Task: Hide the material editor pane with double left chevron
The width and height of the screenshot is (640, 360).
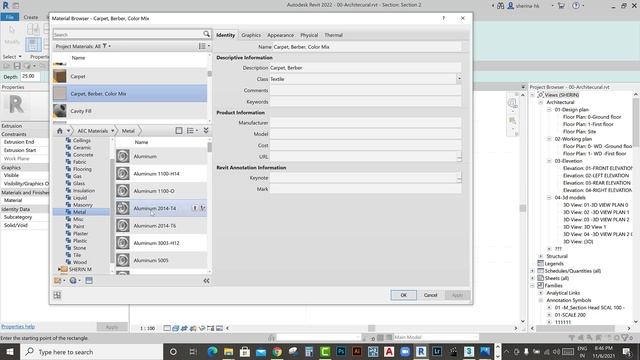Action: (206, 281)
